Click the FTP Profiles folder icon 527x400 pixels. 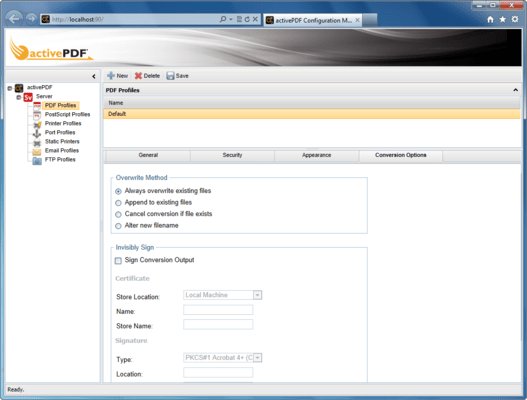click(37, 161)
